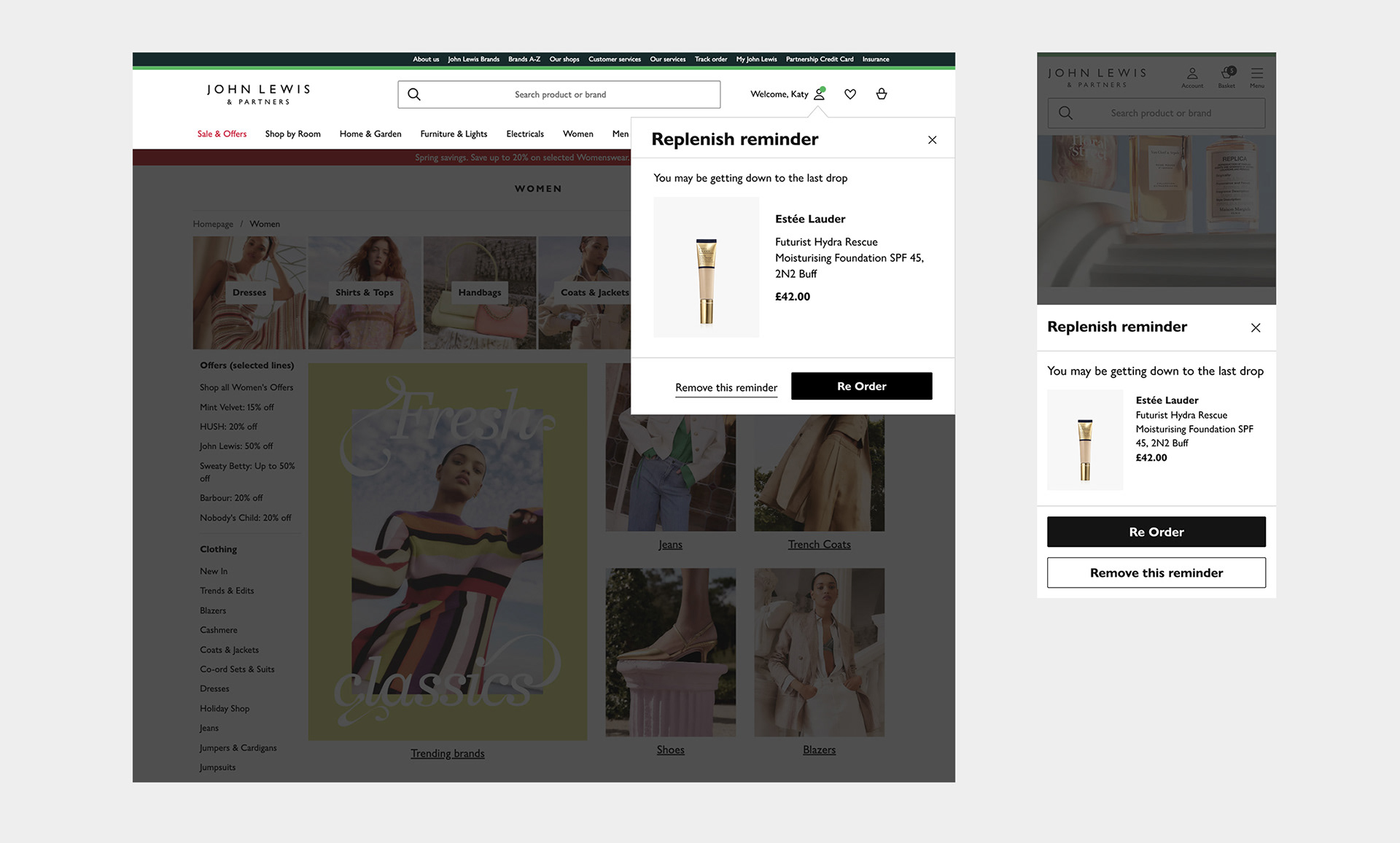Open the Men menu item
This screenshot has height=843, width=1400.
click(620, 134)
